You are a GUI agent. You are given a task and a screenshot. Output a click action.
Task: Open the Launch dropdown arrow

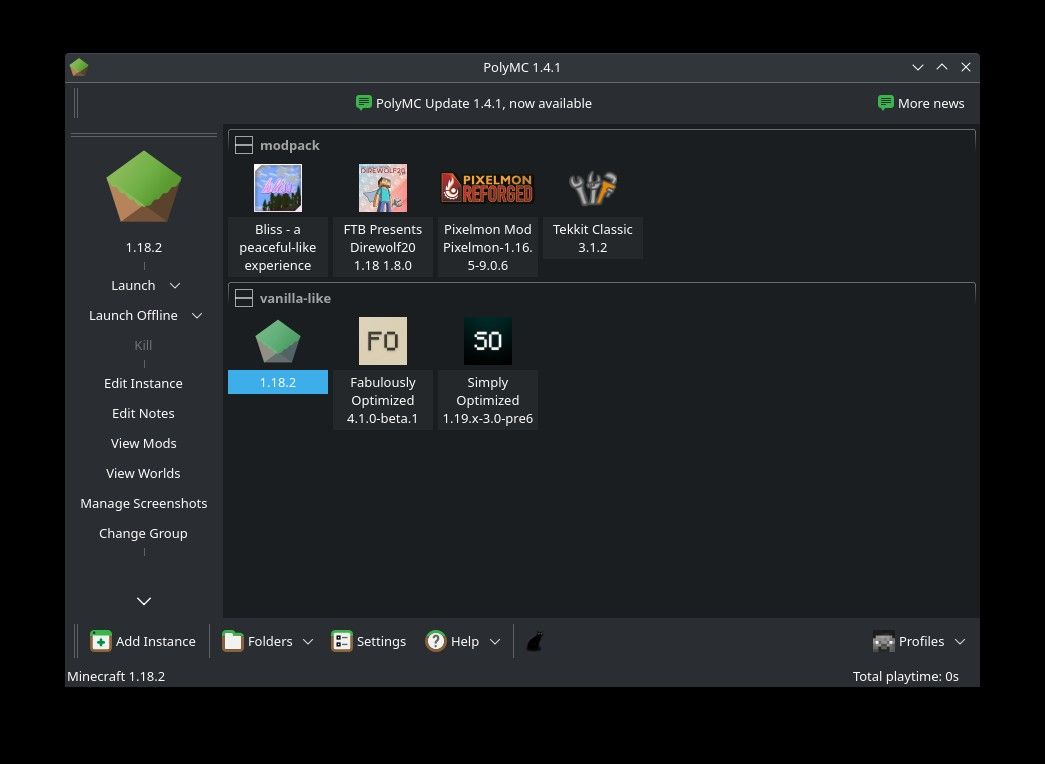tap(175, 285)
